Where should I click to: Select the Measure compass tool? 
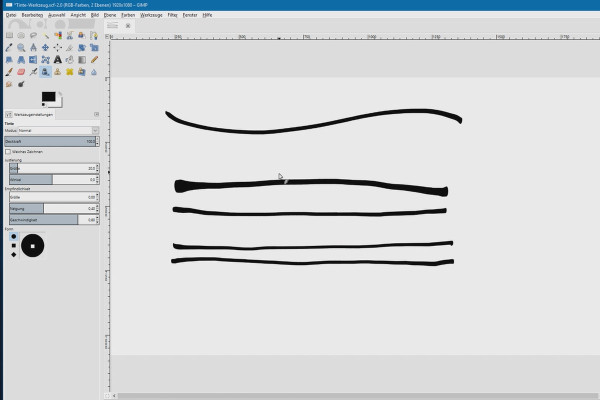point(33,48)
